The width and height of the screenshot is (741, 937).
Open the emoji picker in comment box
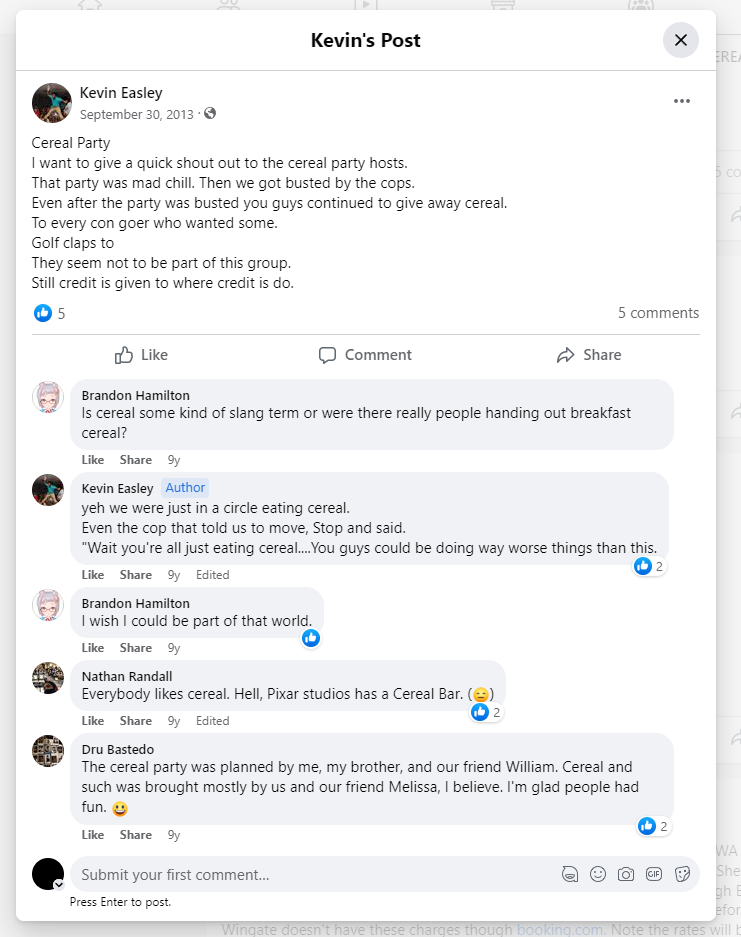pyautogui.click(x=598, y=874)
